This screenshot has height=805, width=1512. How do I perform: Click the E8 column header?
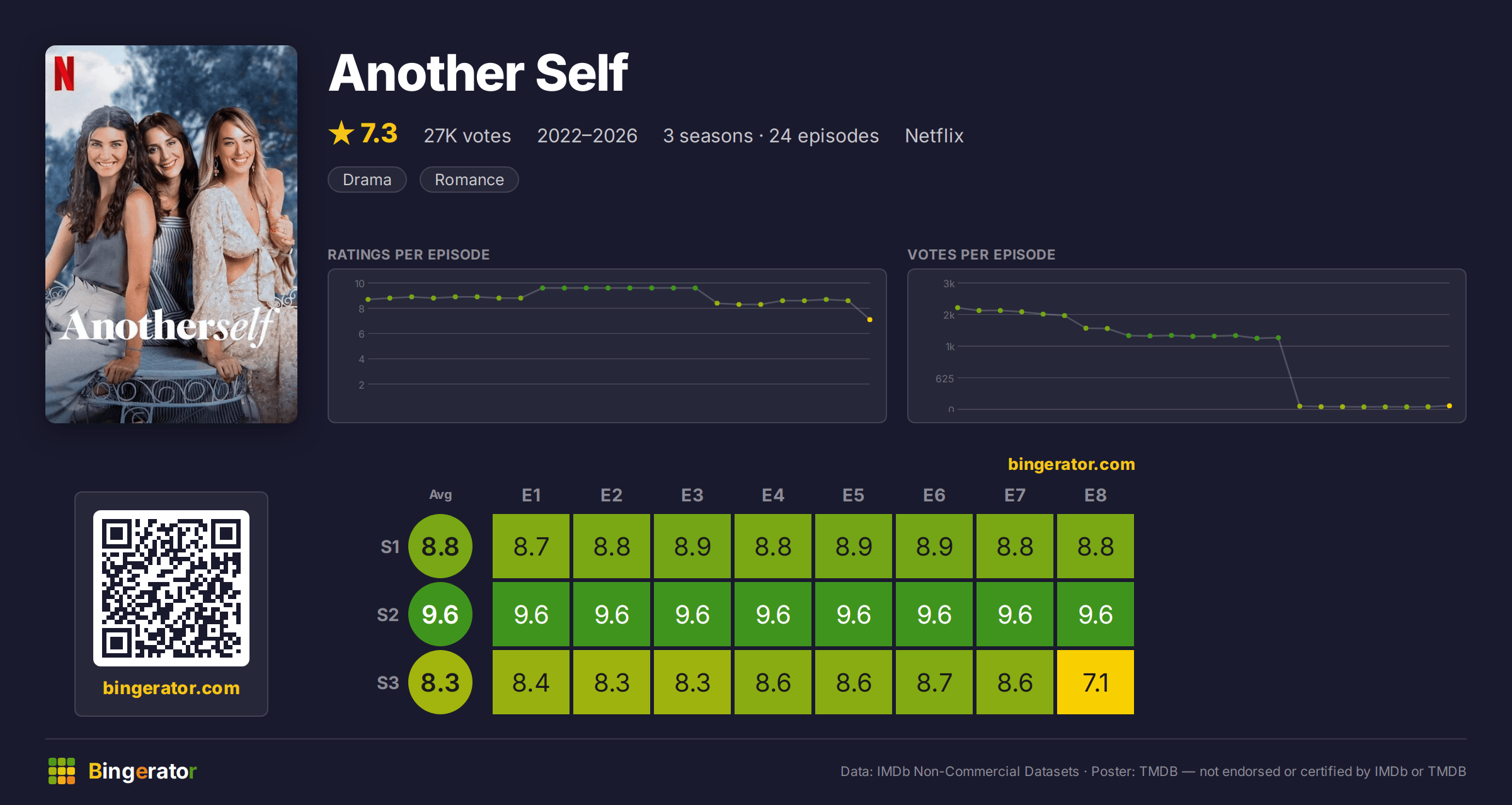click(x=1096, y=495)
